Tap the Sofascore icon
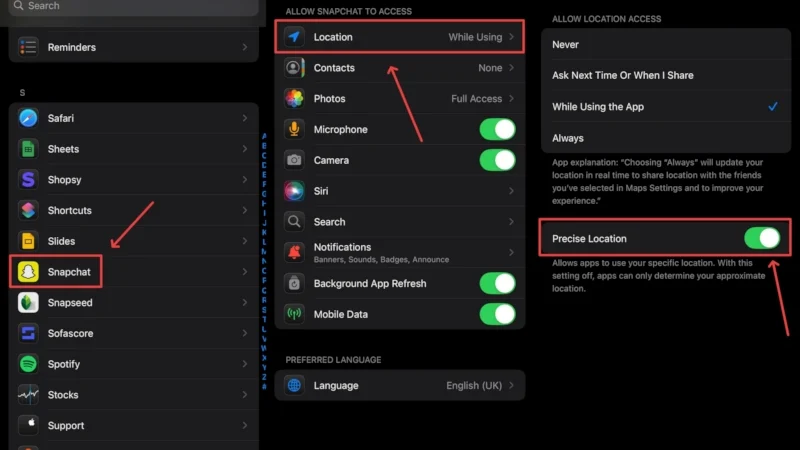 pos(28,333)
